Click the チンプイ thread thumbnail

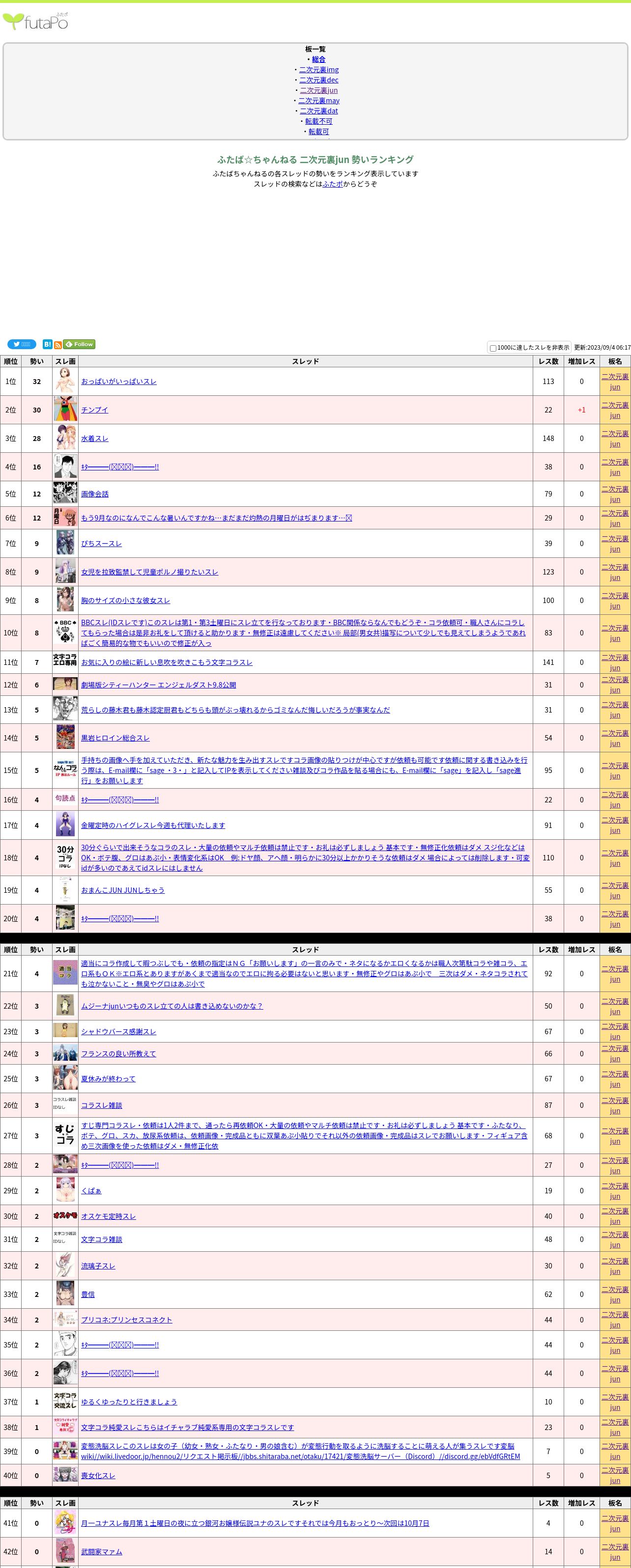pos(65,409)
